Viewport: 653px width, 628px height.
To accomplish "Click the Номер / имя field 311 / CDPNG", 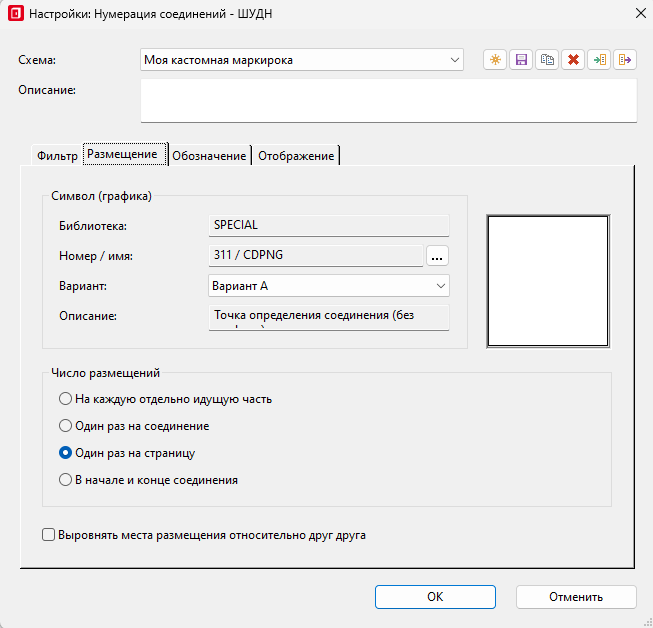I will (x=316, y=255).
